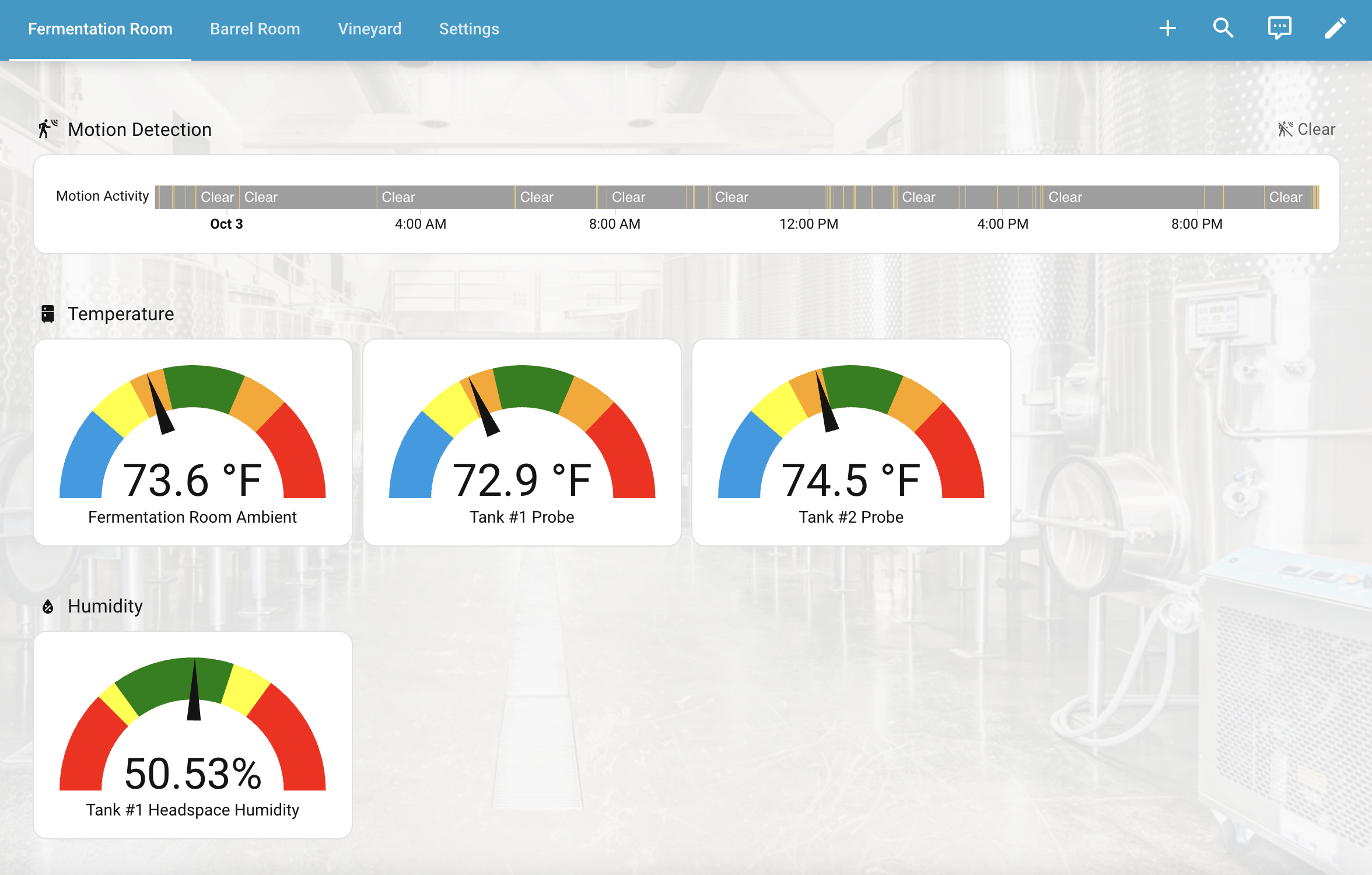This screenshot has height=875, width=1372.
Task: Enter edit mode with the pencil icon
Action: (x=1336, y=27)
